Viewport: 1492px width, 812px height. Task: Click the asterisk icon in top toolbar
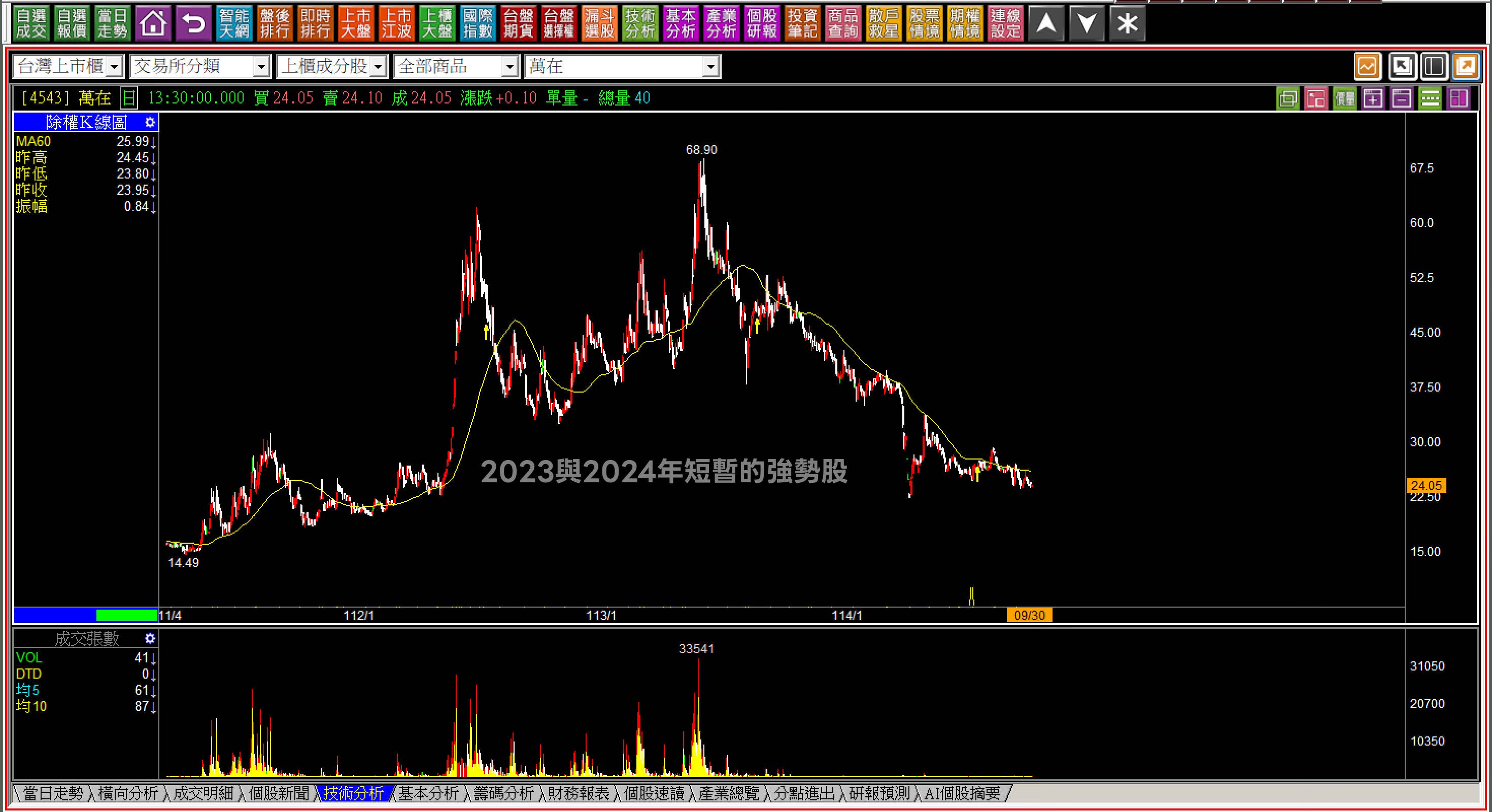pos(1127,24)
